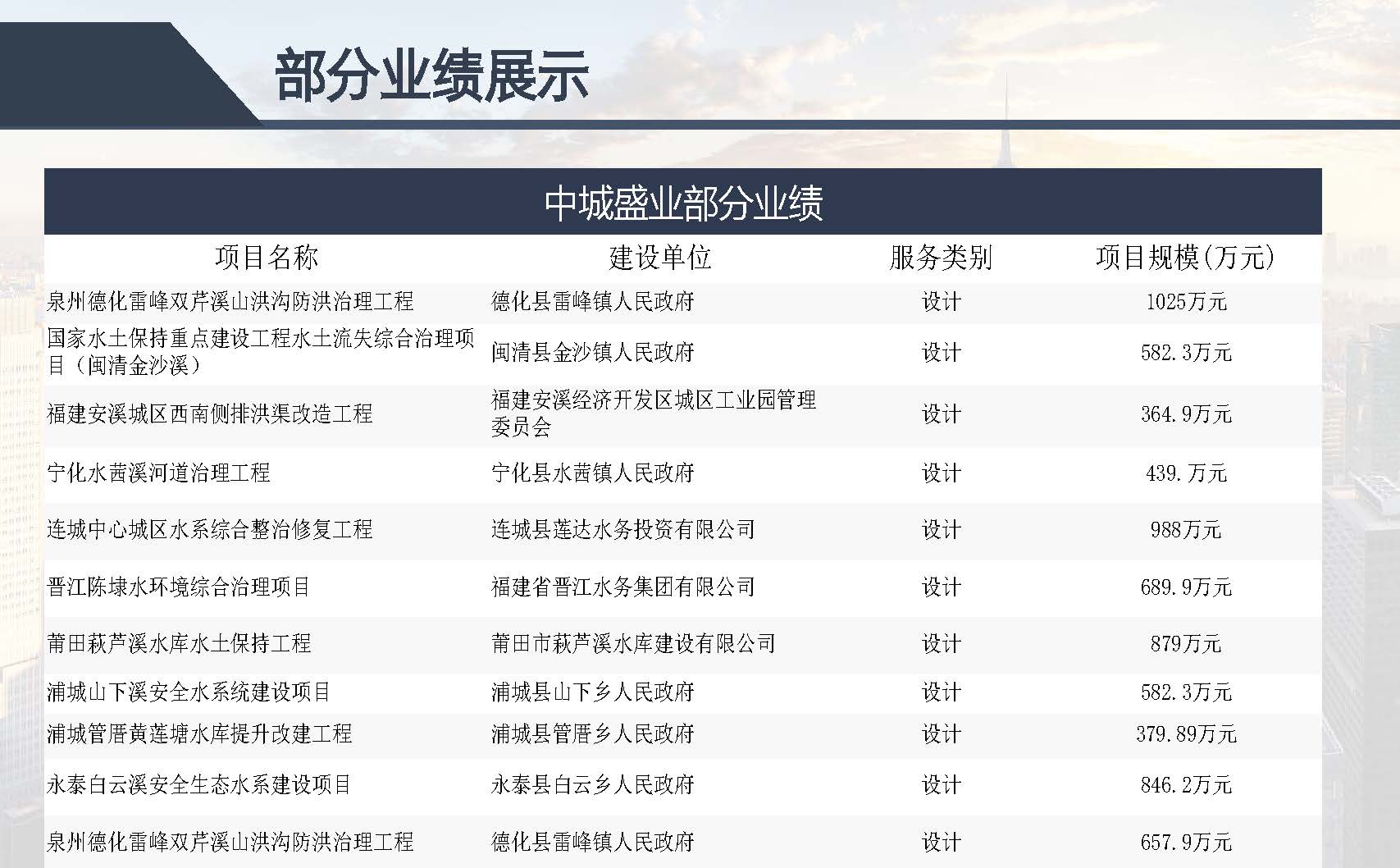This screenshot has height=868, width=1400.
Task: Click '连城中心城区水系综合整治修复工程' cell
Action: [x=210, y=530]
